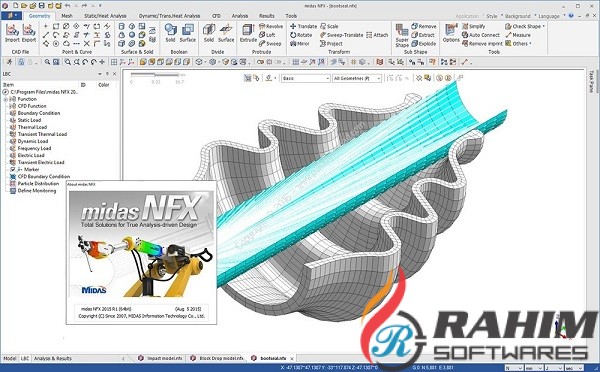Switch to the Analysis ribbon tab
This screenshot has height=372, width=600.
[x=240, y=16]
